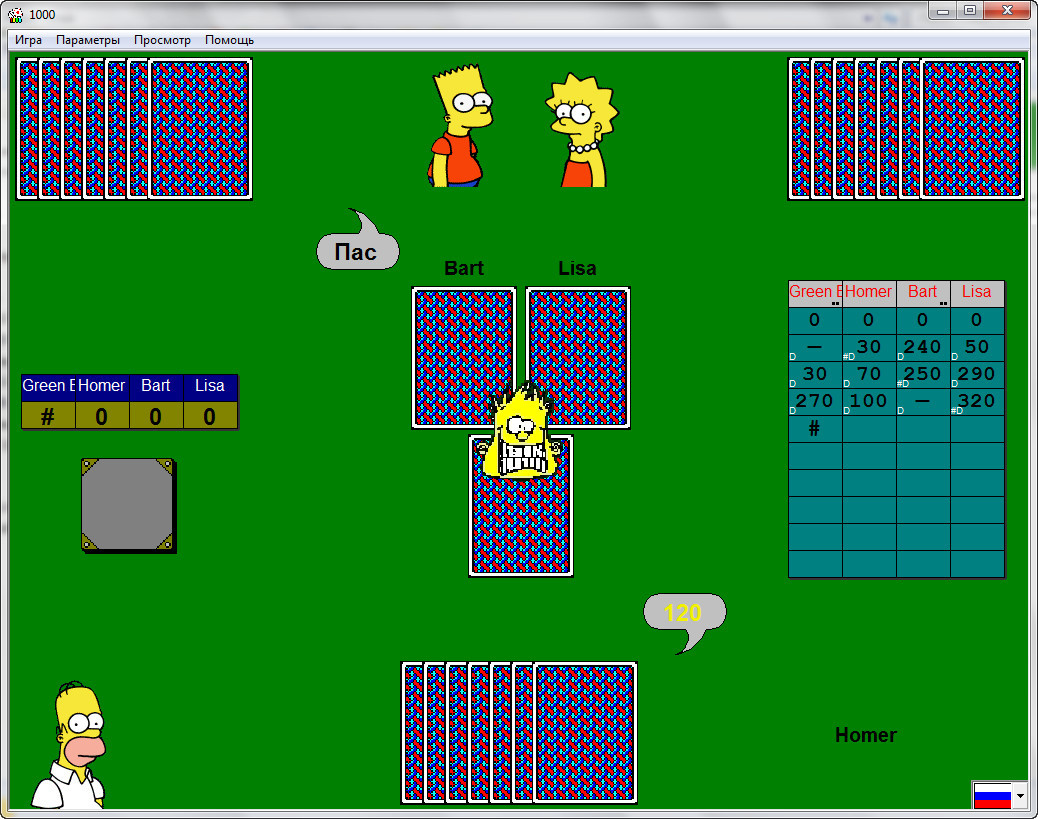This screenshot has height=819, width=1038.
Task: Open the Помощь menu
Action: (229, 40)
